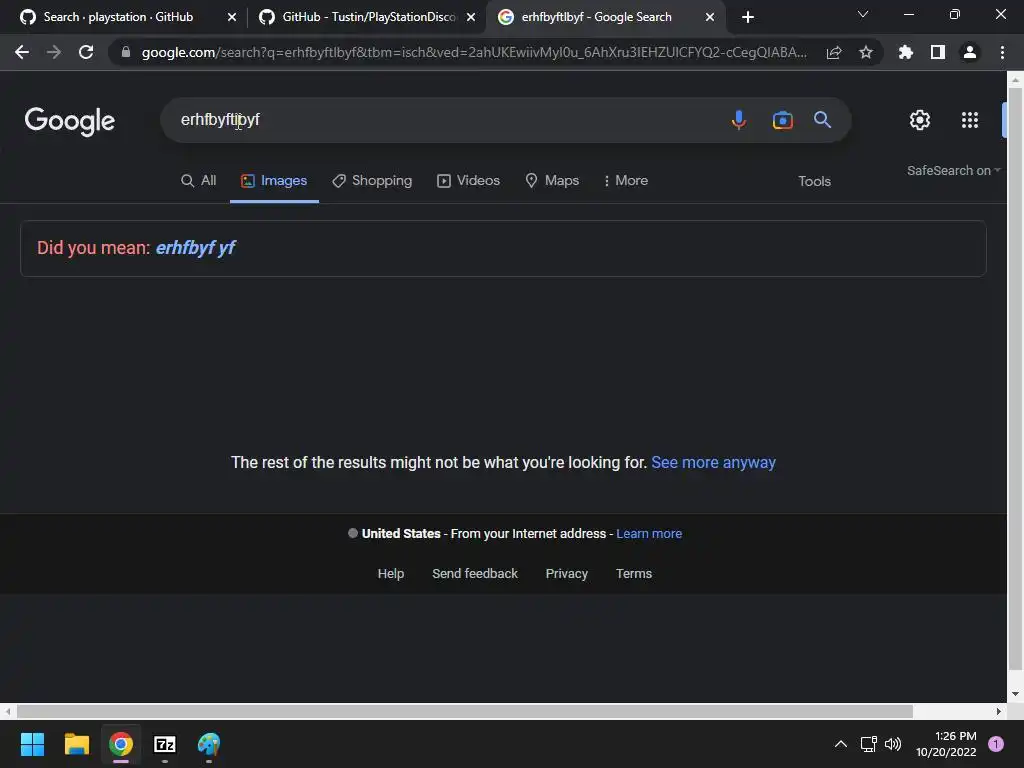Screen dimensions: 1024x768
Task: Select the Images results tab
Action: [x=274, y=181]
